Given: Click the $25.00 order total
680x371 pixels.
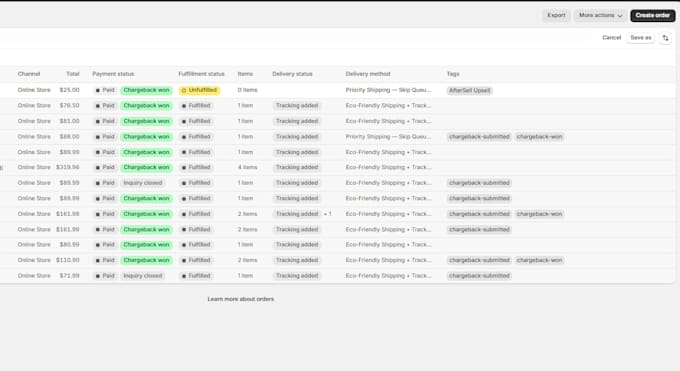Looking at the screenshot, I should [69, 90].
